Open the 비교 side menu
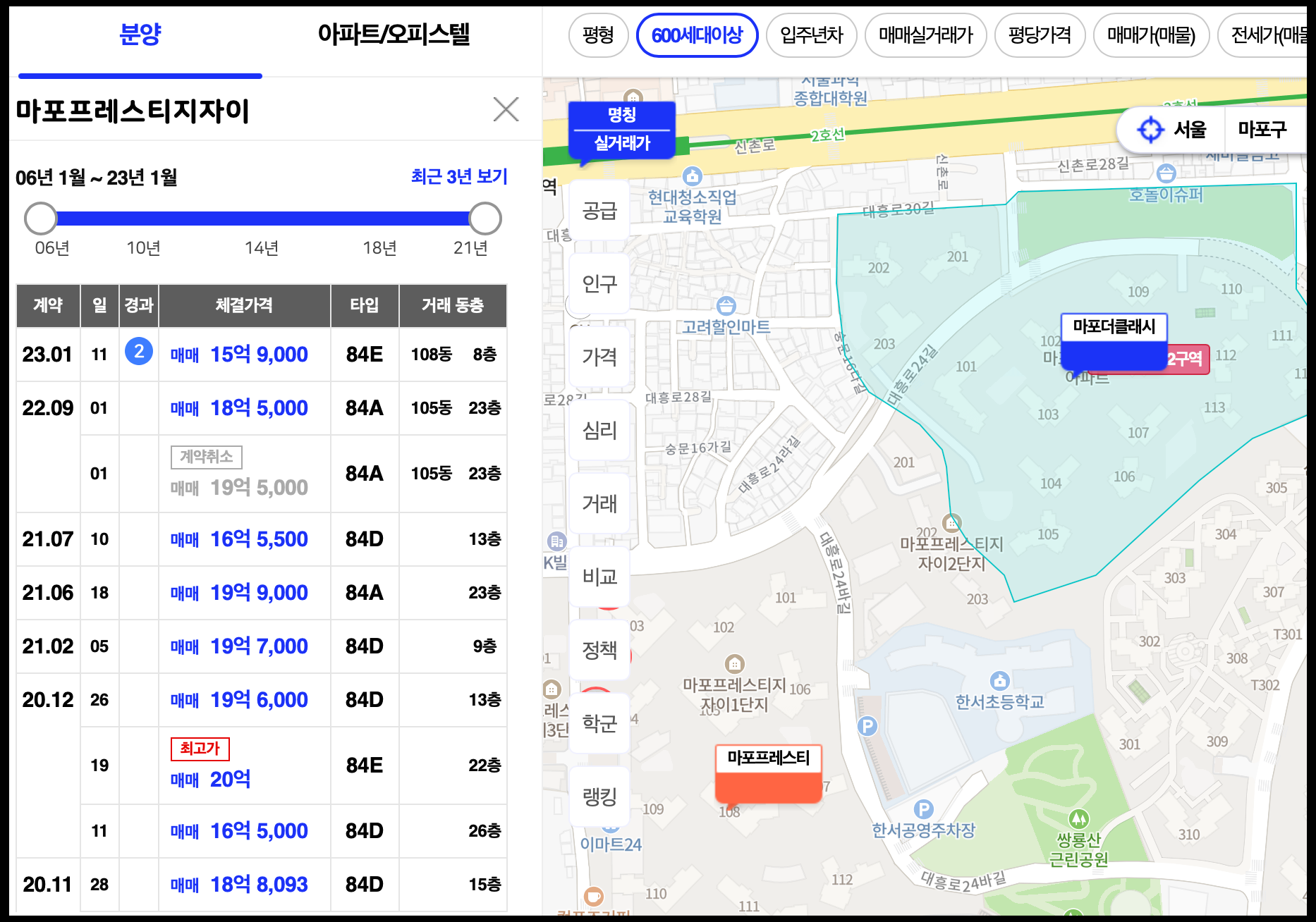Image resolution: width=1316 pixels, height=922 pixels. [x=599, y=577]
